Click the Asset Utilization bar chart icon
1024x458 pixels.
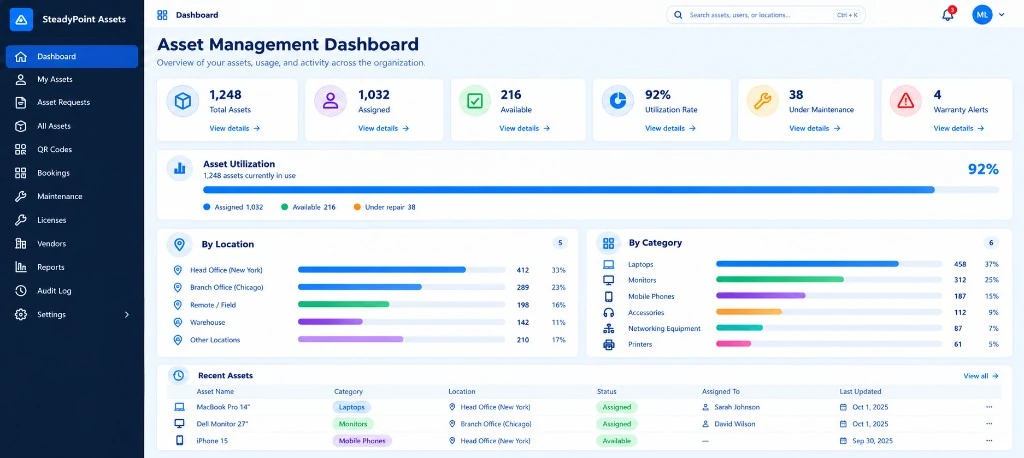(x=180, y=168)
